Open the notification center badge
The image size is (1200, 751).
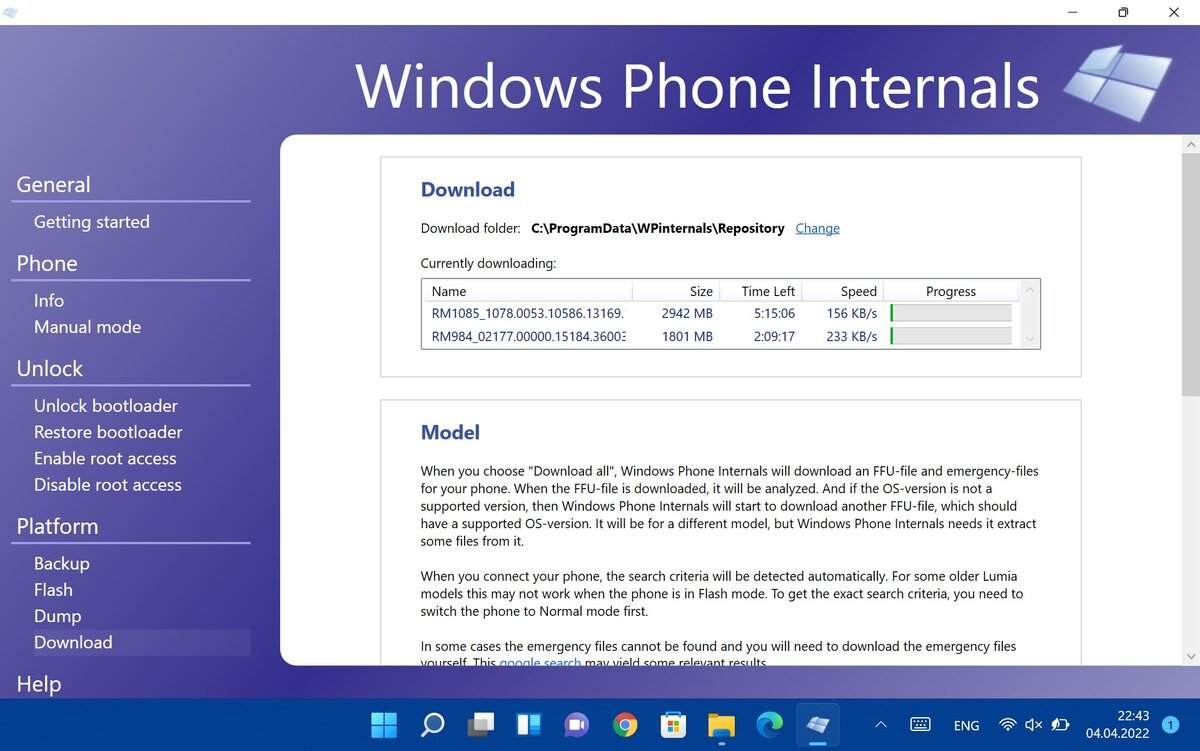coord(1171,725)
